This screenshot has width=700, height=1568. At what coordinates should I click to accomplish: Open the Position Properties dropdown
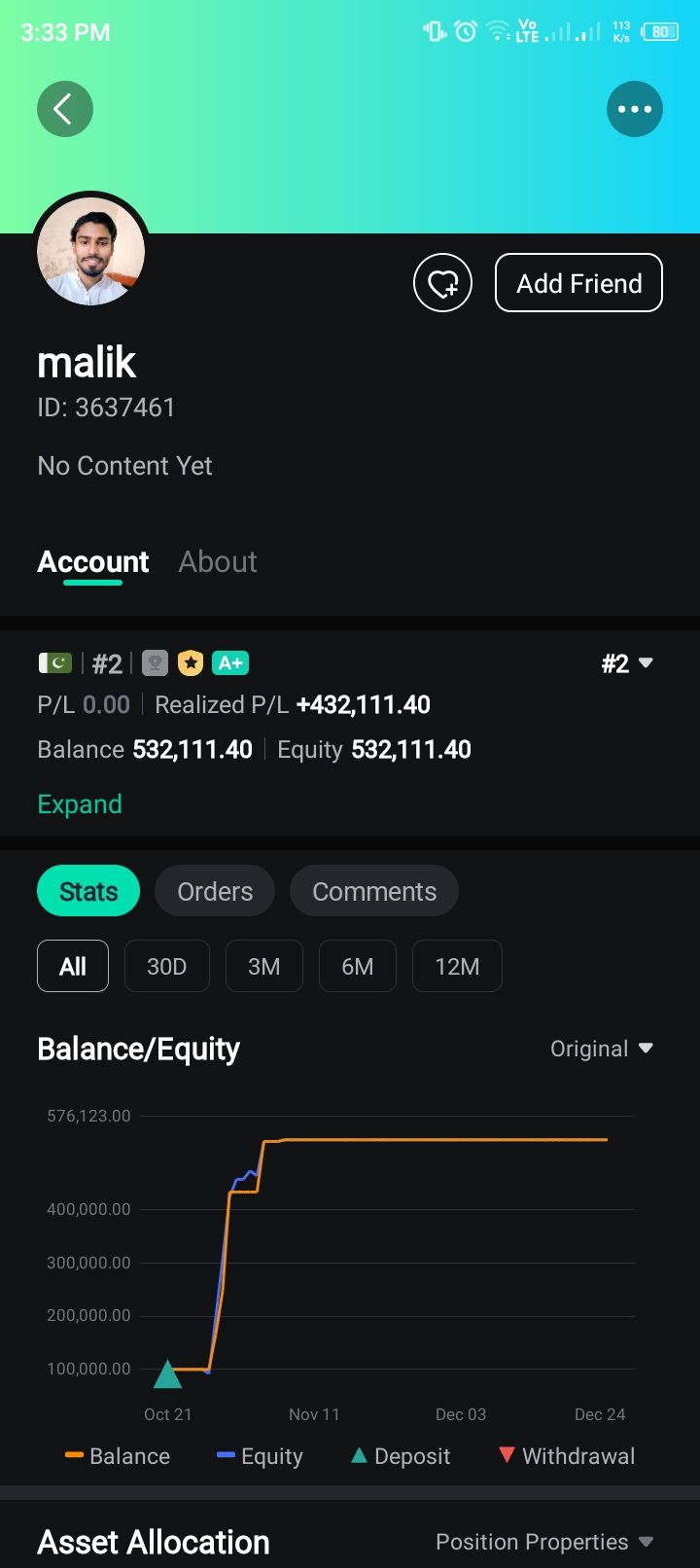pos(543,1542)
